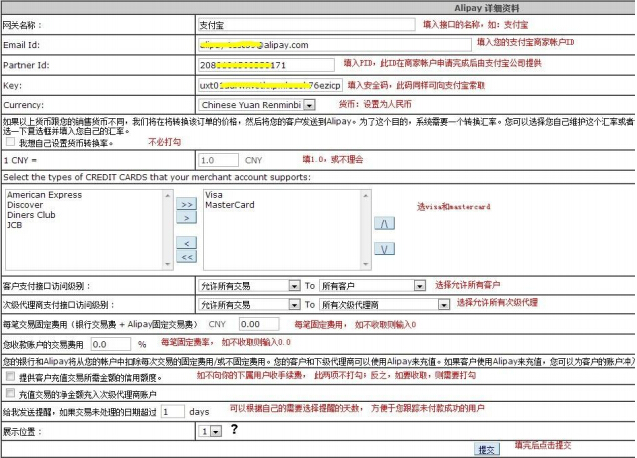Check 我想自己设置货币转换率 checkbox
The width and height of the screenshot is (637, 458).
point(11,142)
